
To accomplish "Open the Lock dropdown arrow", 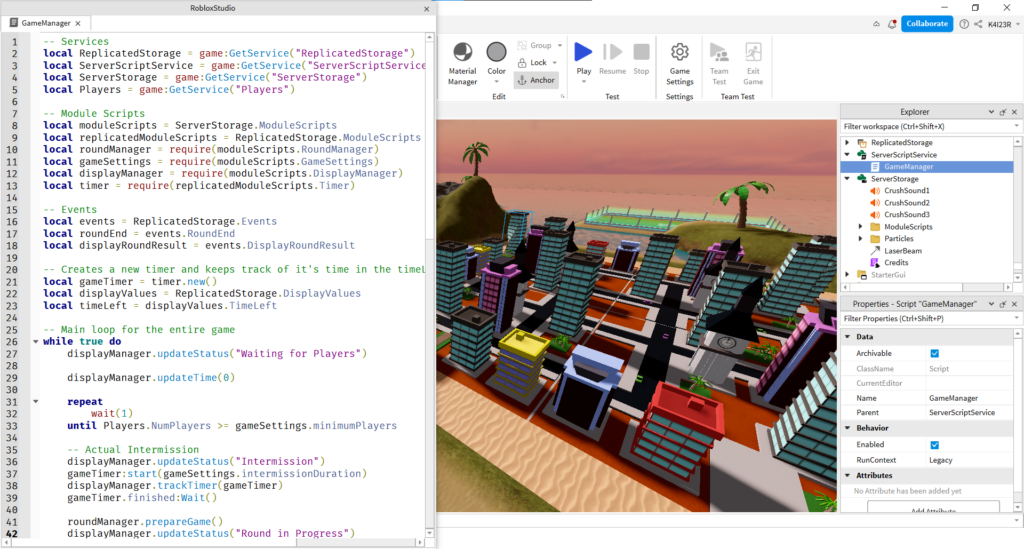I will coord(555,63).
